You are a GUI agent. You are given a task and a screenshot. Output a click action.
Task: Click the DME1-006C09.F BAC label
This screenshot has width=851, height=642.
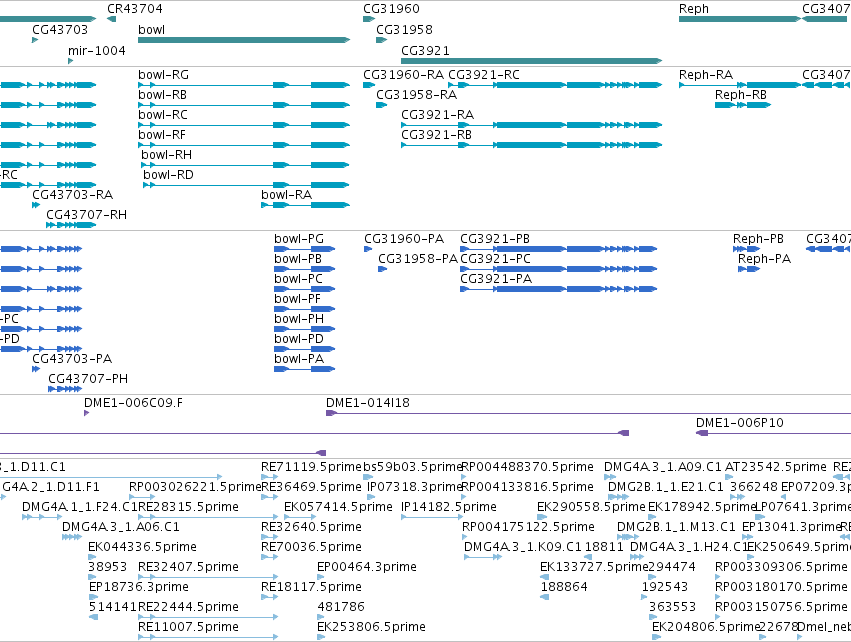click(134, 403)
